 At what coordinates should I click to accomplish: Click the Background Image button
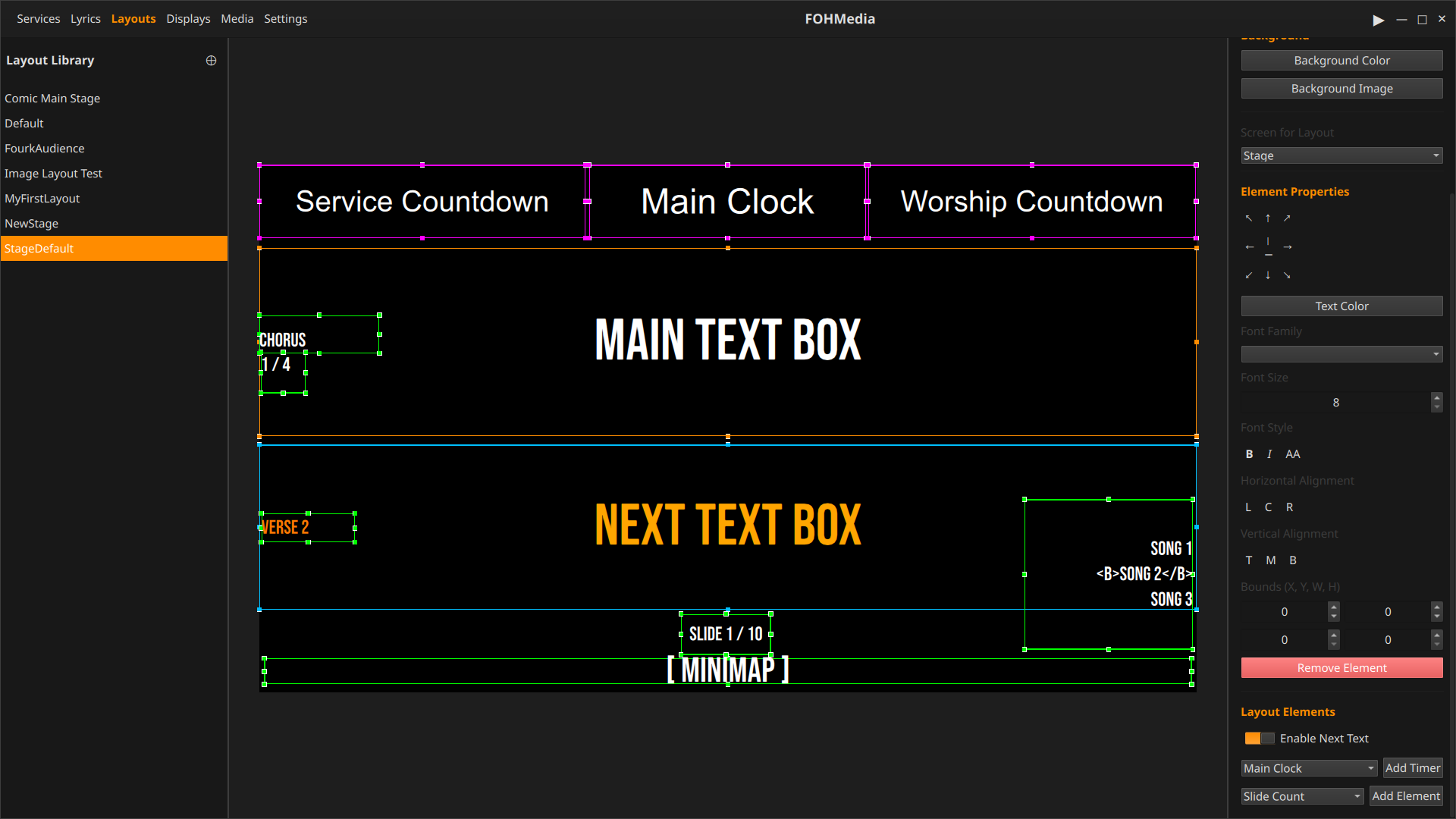point(1341,89)
